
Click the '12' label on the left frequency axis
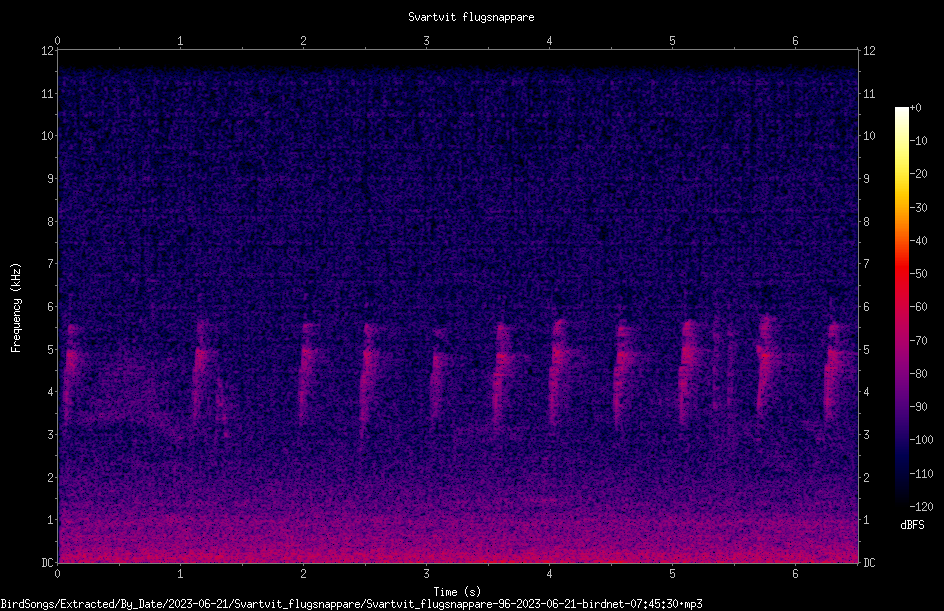[x=48, y=51]
